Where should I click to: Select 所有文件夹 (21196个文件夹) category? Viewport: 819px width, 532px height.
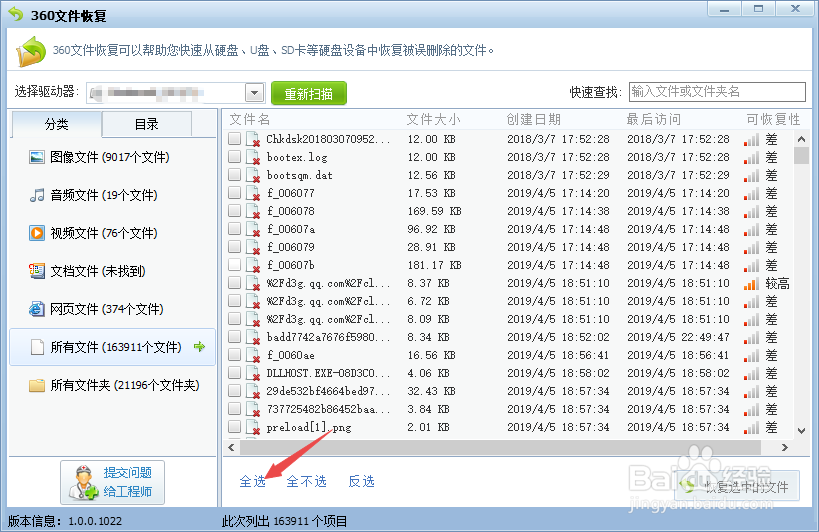[x=112, y=385]
